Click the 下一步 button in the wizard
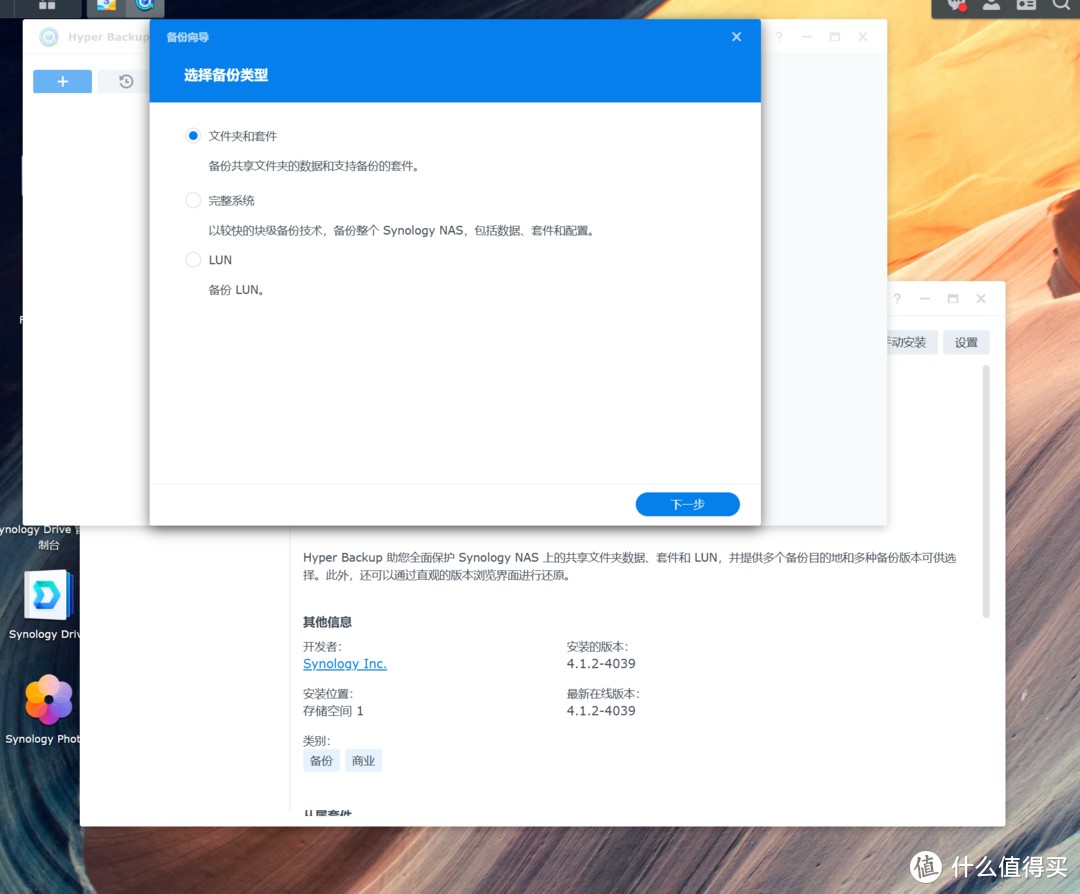 687,504
